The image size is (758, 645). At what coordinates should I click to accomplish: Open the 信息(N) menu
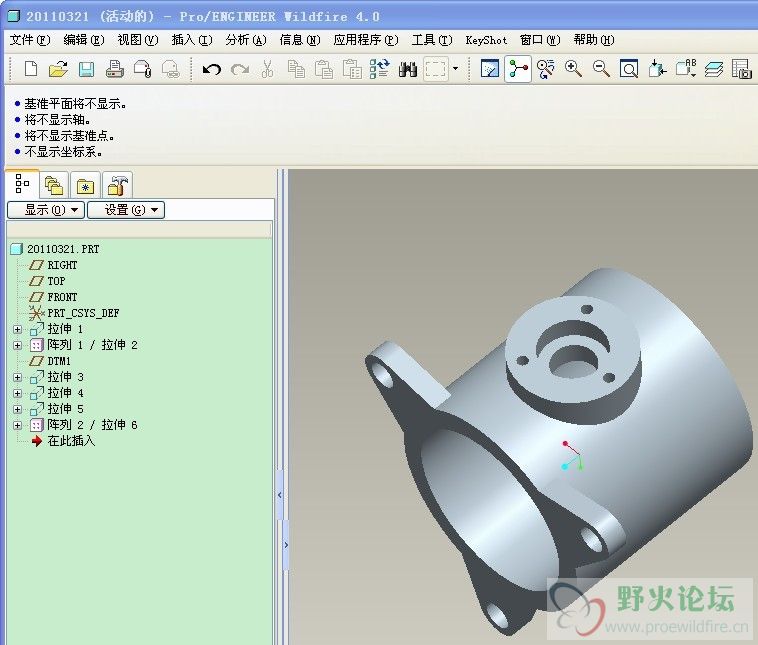point(300,40)
